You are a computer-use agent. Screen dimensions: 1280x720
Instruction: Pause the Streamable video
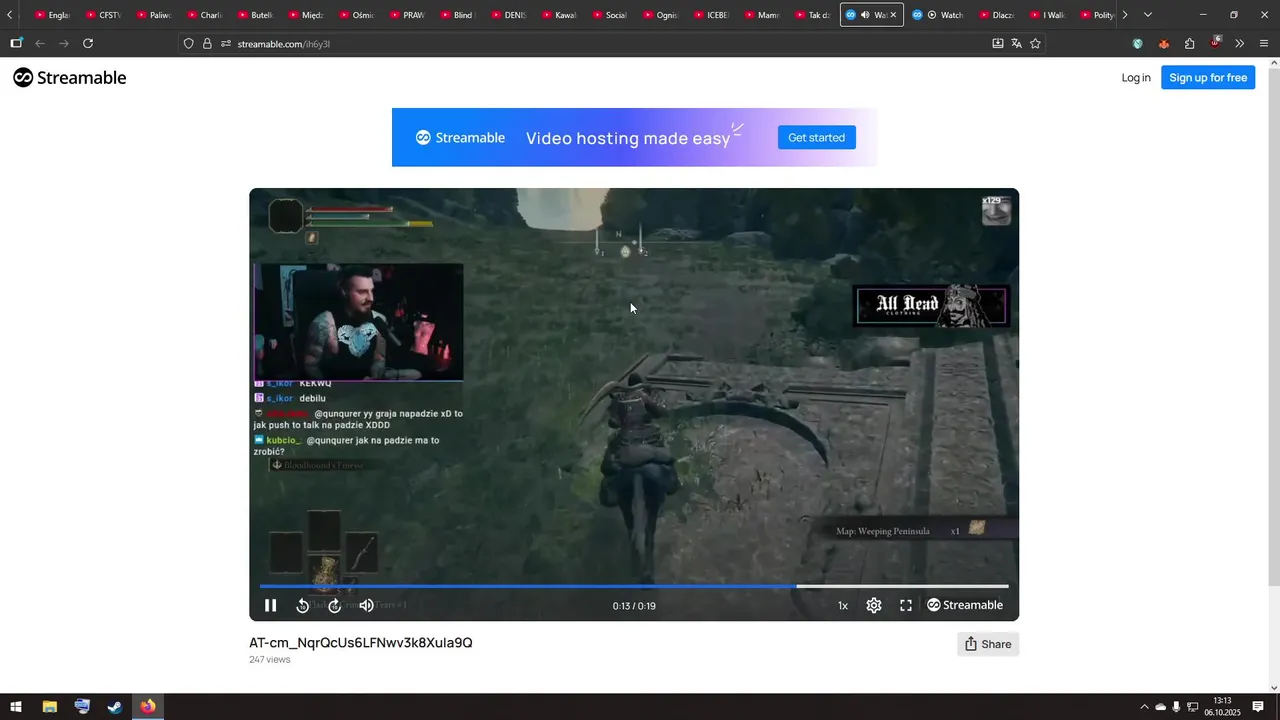pos(270,605)
